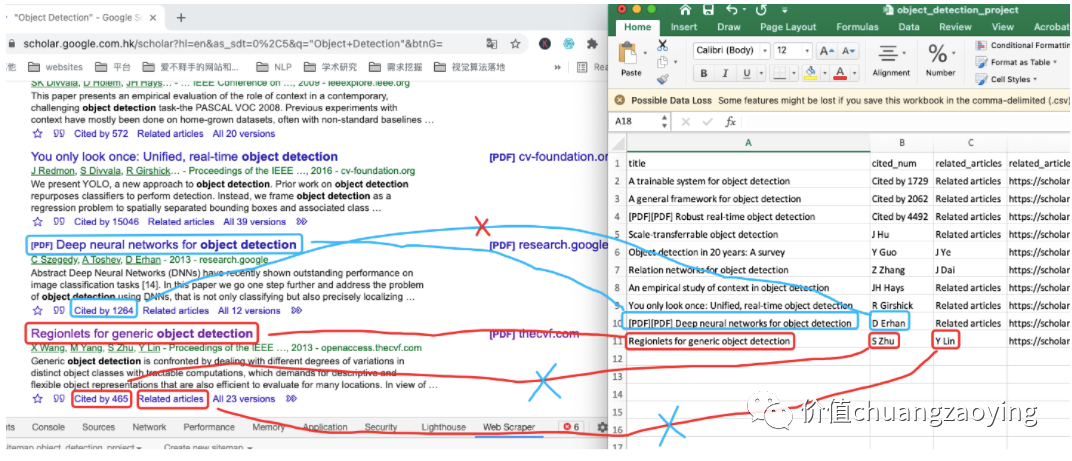The width and height of the screenshot is (1072, 461).
Task: Click the Name Box showing A18
Action: click(x=640, y=121)
